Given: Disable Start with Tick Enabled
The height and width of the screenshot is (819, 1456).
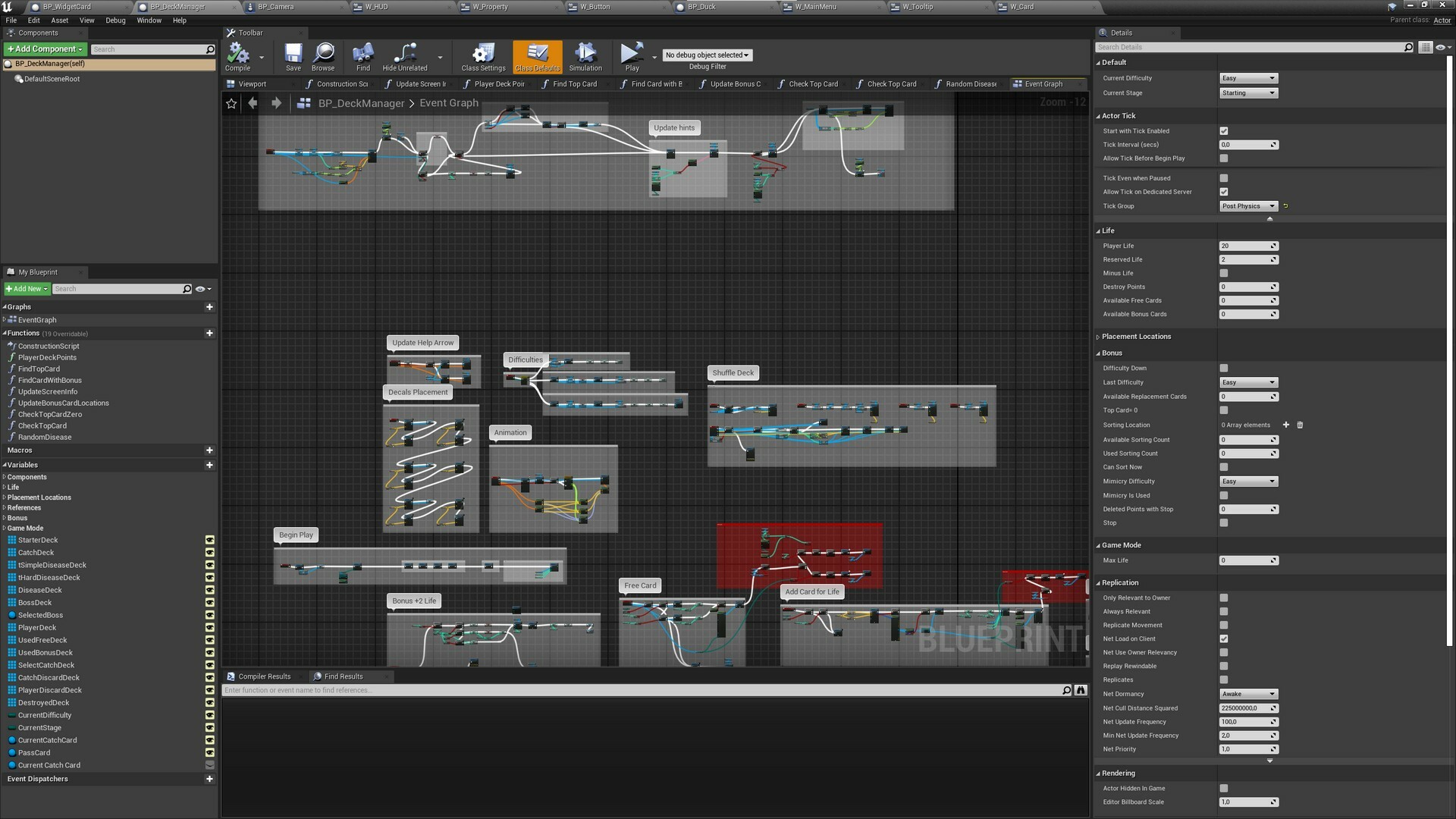Looking at the screenshot, I should coord(1223,130).
